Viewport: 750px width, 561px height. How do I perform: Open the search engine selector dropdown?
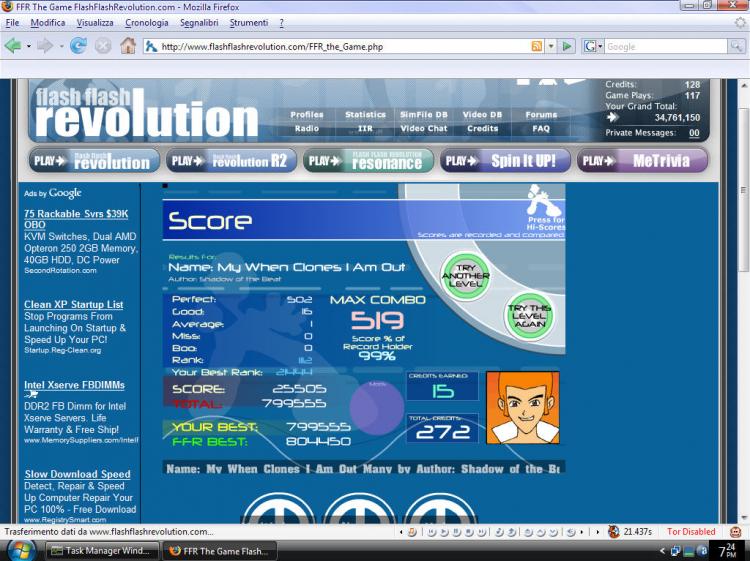(x=592, y=46)
